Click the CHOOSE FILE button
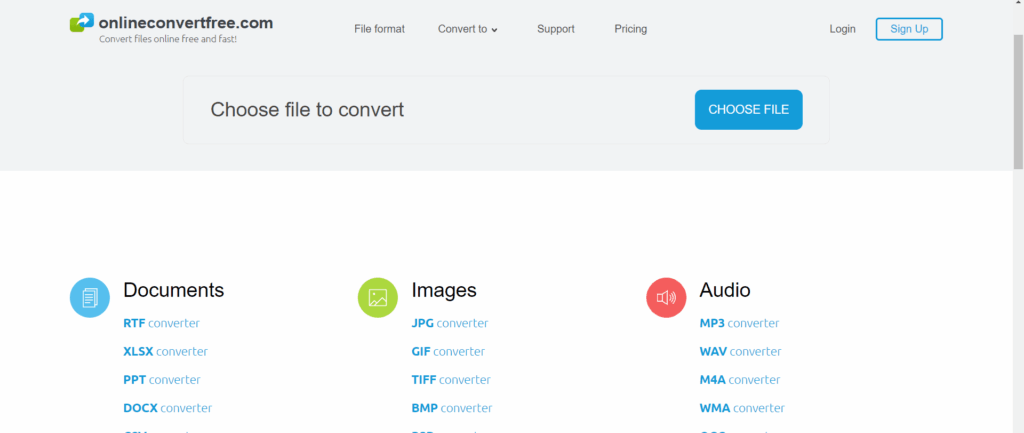This screenshot has width=1024, height=433. 748,110
